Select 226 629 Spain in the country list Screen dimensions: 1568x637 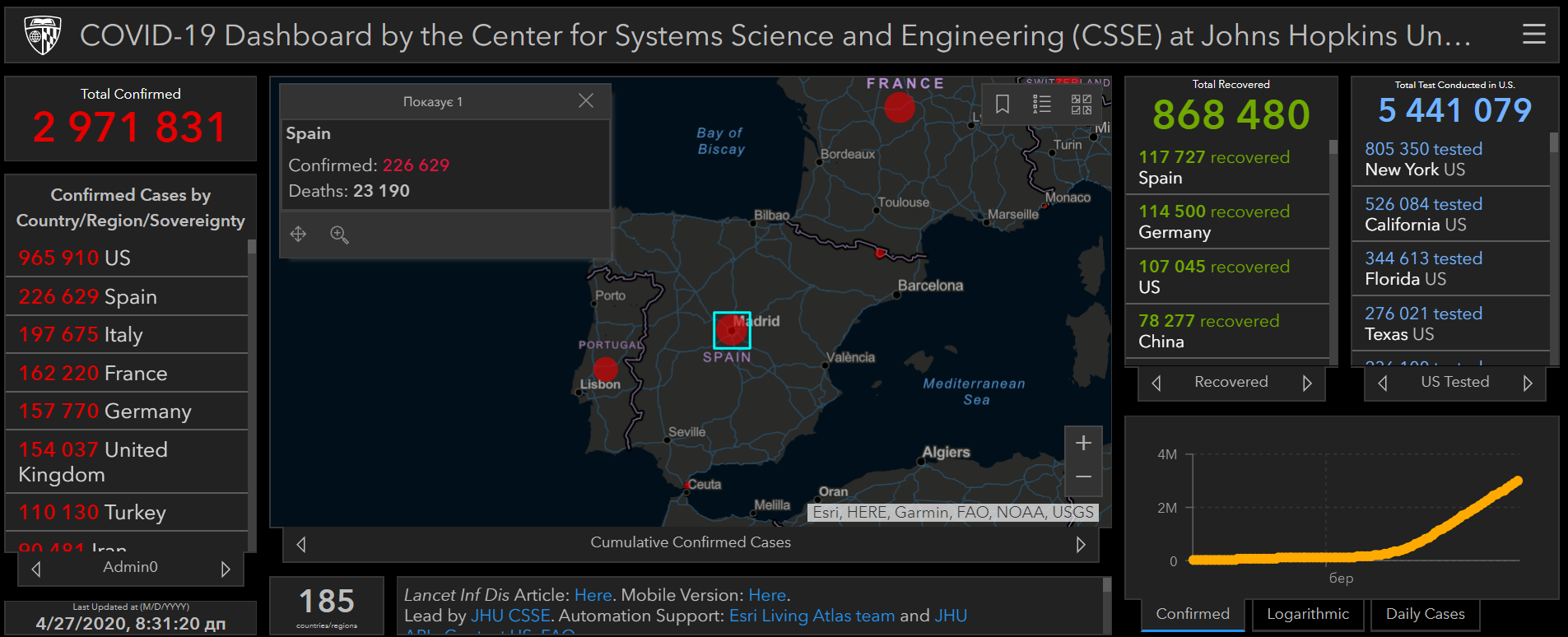pos(127,296)
